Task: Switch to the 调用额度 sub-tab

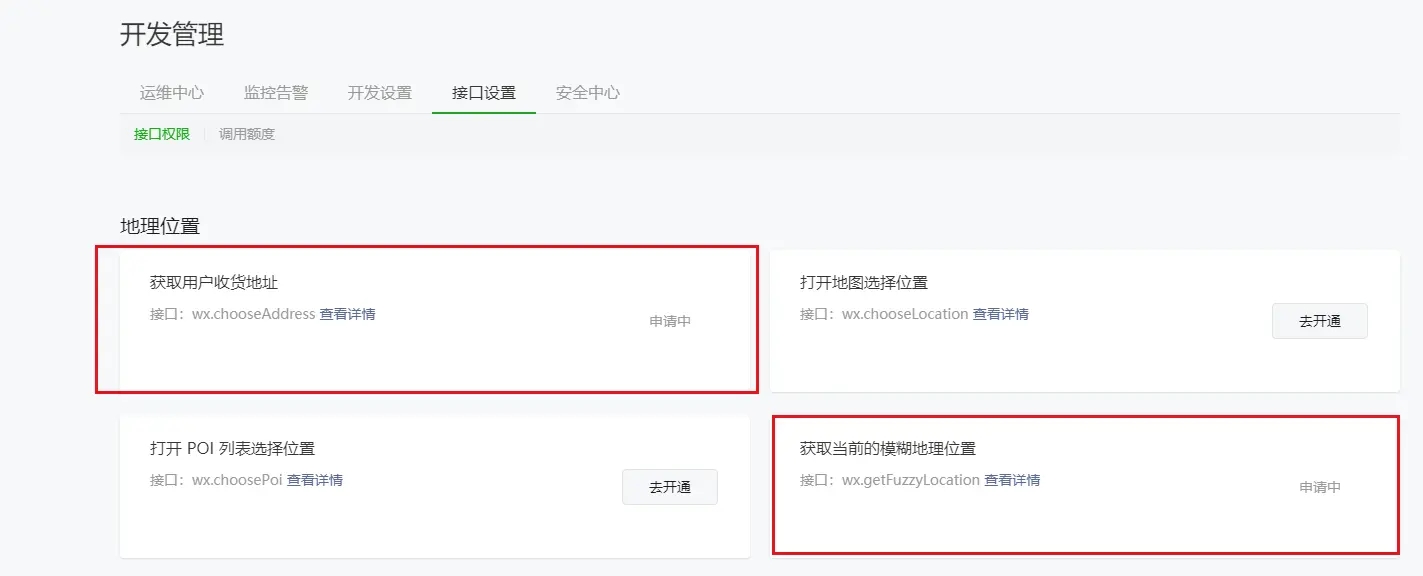Action: pyautogui.click(x=247, y=134)
